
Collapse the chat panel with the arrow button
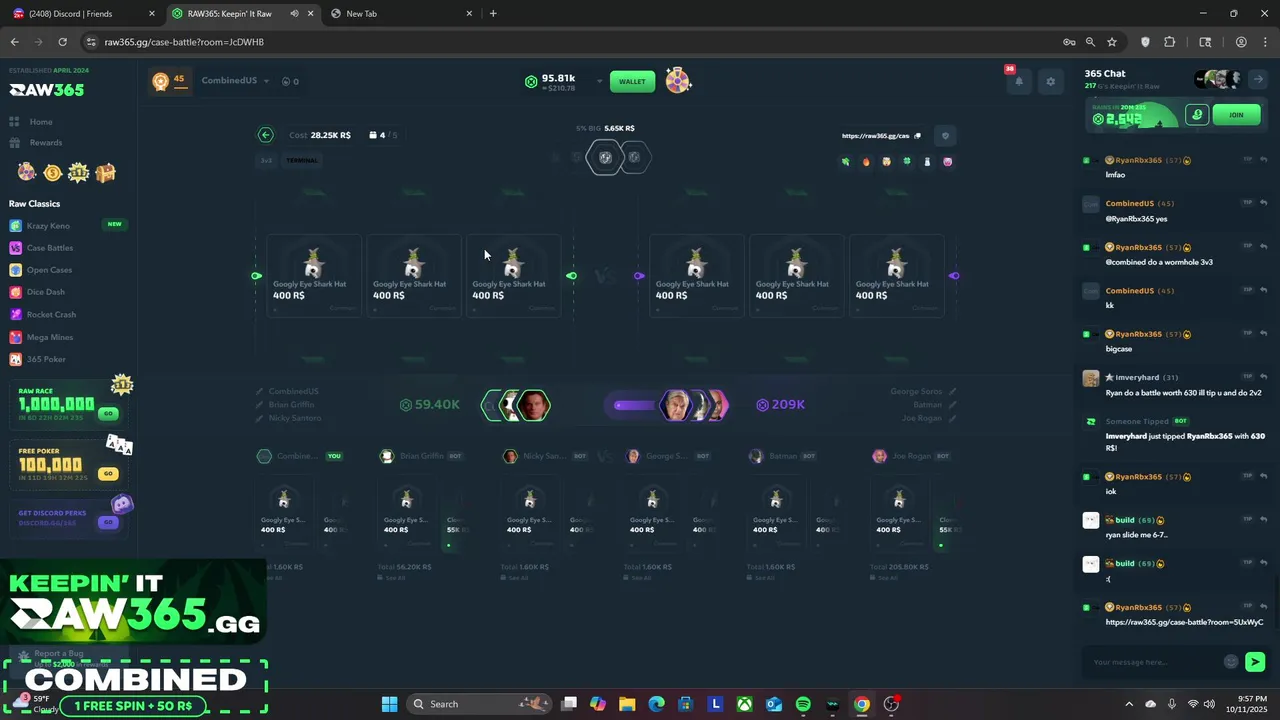(x=1259, y=80)
